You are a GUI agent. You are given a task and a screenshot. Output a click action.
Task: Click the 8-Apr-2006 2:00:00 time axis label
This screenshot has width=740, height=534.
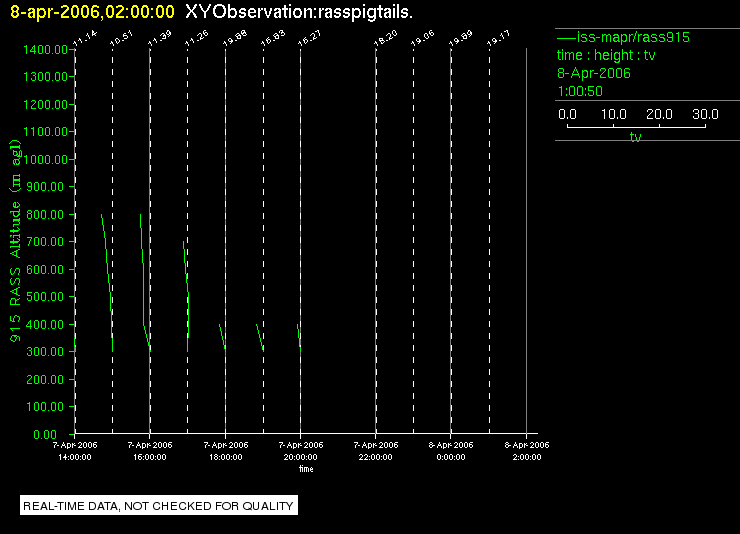coord(527,451)
